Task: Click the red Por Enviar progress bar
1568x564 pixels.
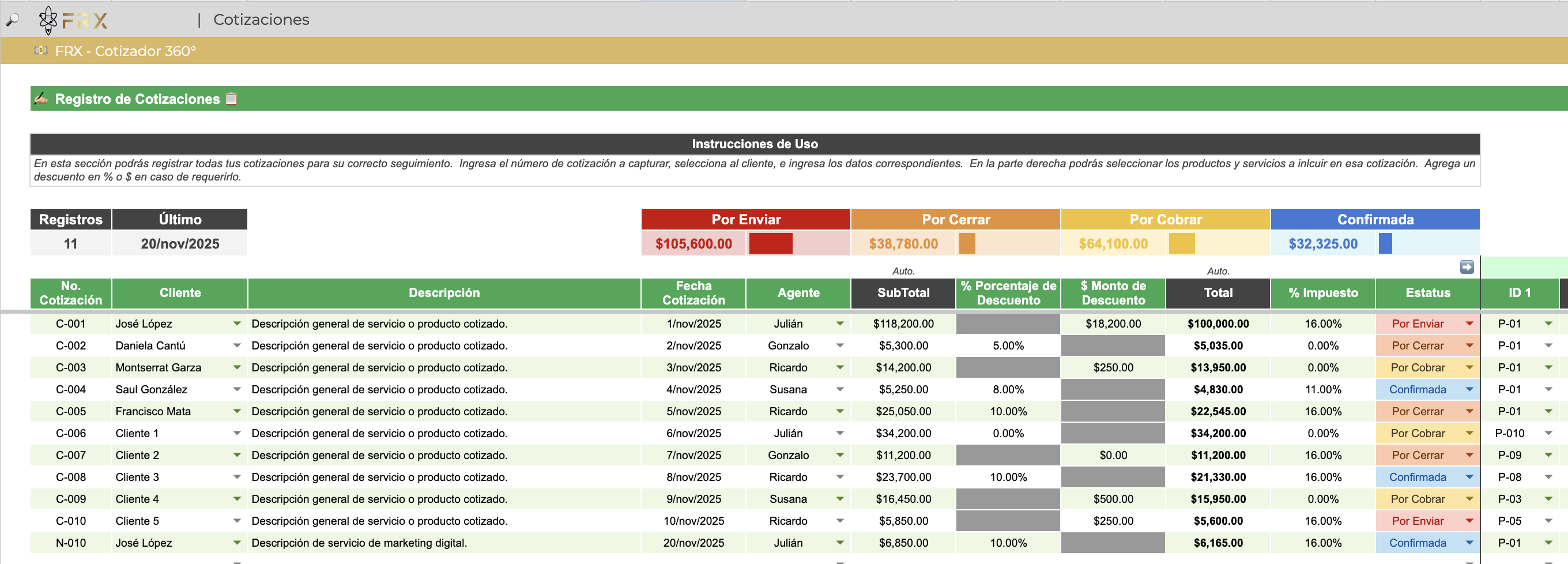Action: coord(770,243)
